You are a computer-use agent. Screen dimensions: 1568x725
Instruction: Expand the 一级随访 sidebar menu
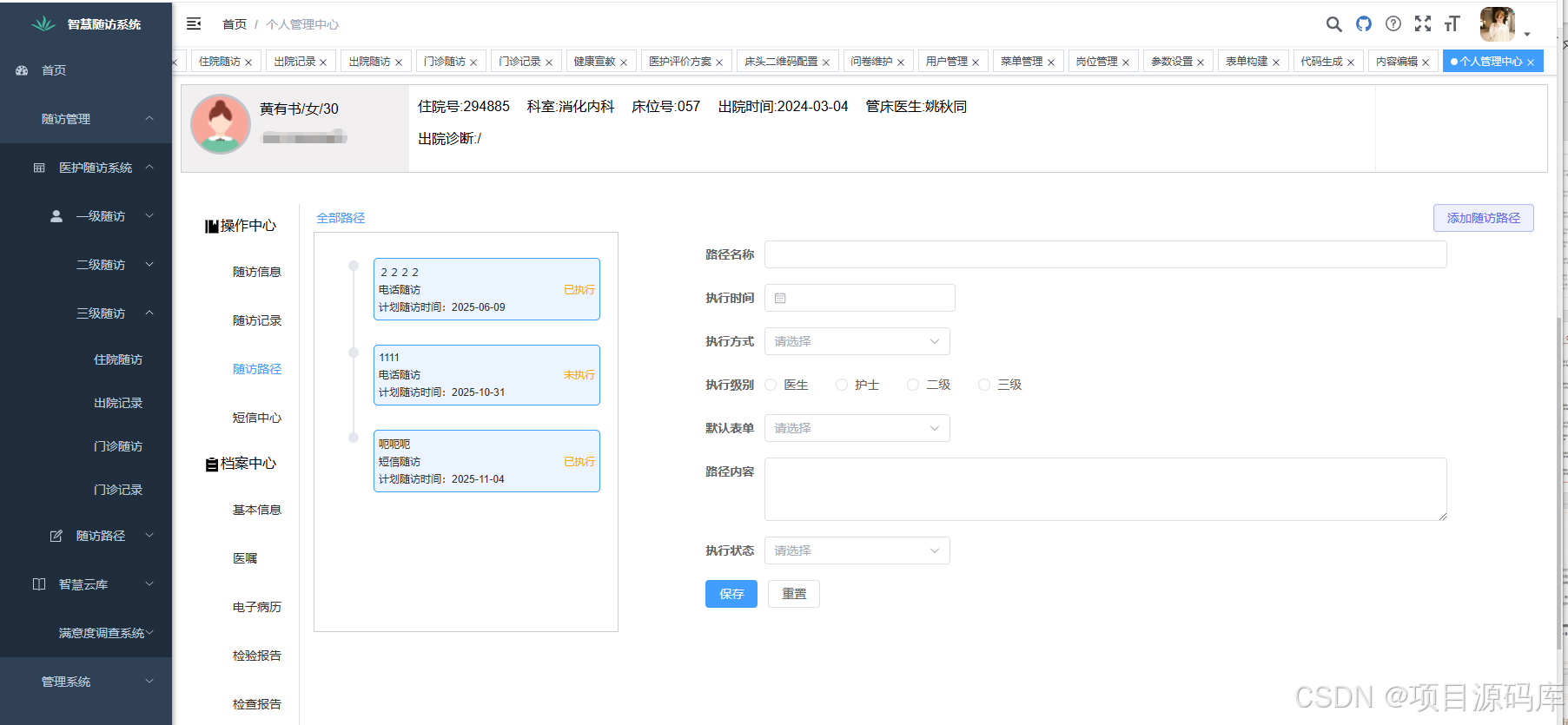tap(86, 216)
